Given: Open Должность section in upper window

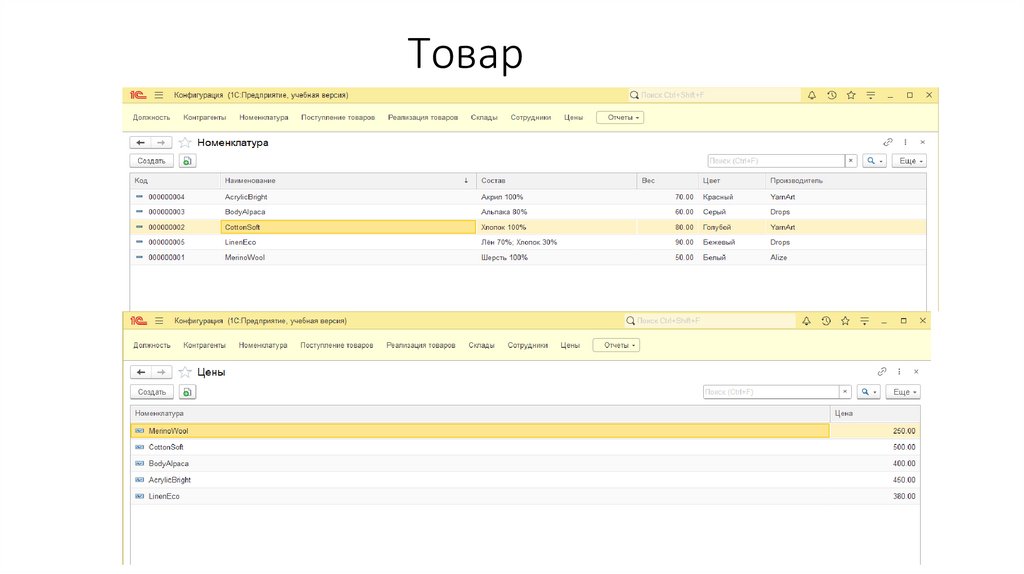Looking at the screenshot, I should (152, 118).
